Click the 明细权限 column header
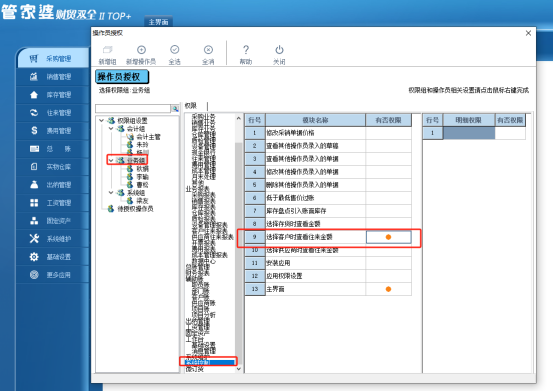The image size is (554, 392). tap(468, 120)
